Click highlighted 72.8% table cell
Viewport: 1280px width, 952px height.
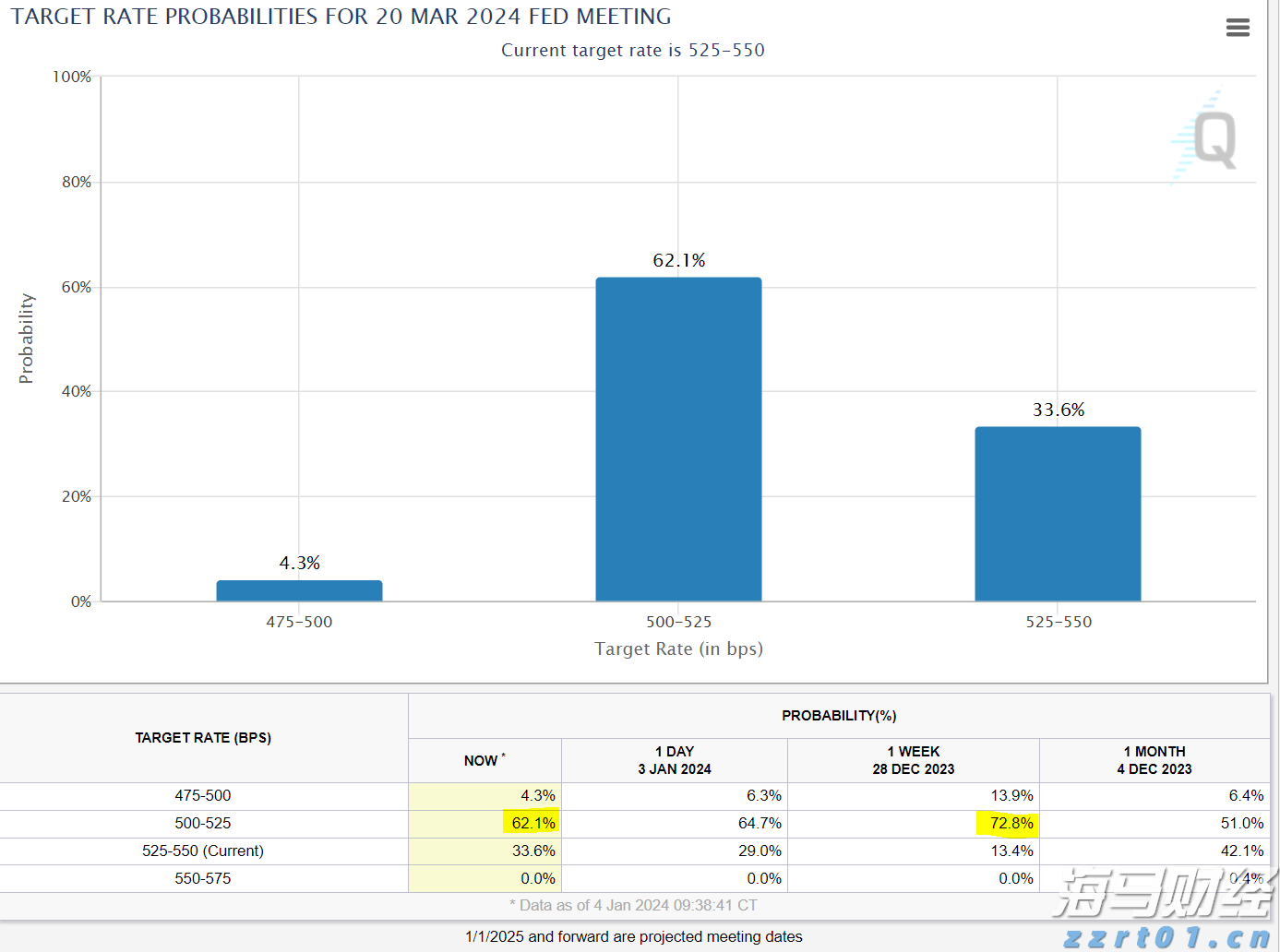pos(1011,823)
